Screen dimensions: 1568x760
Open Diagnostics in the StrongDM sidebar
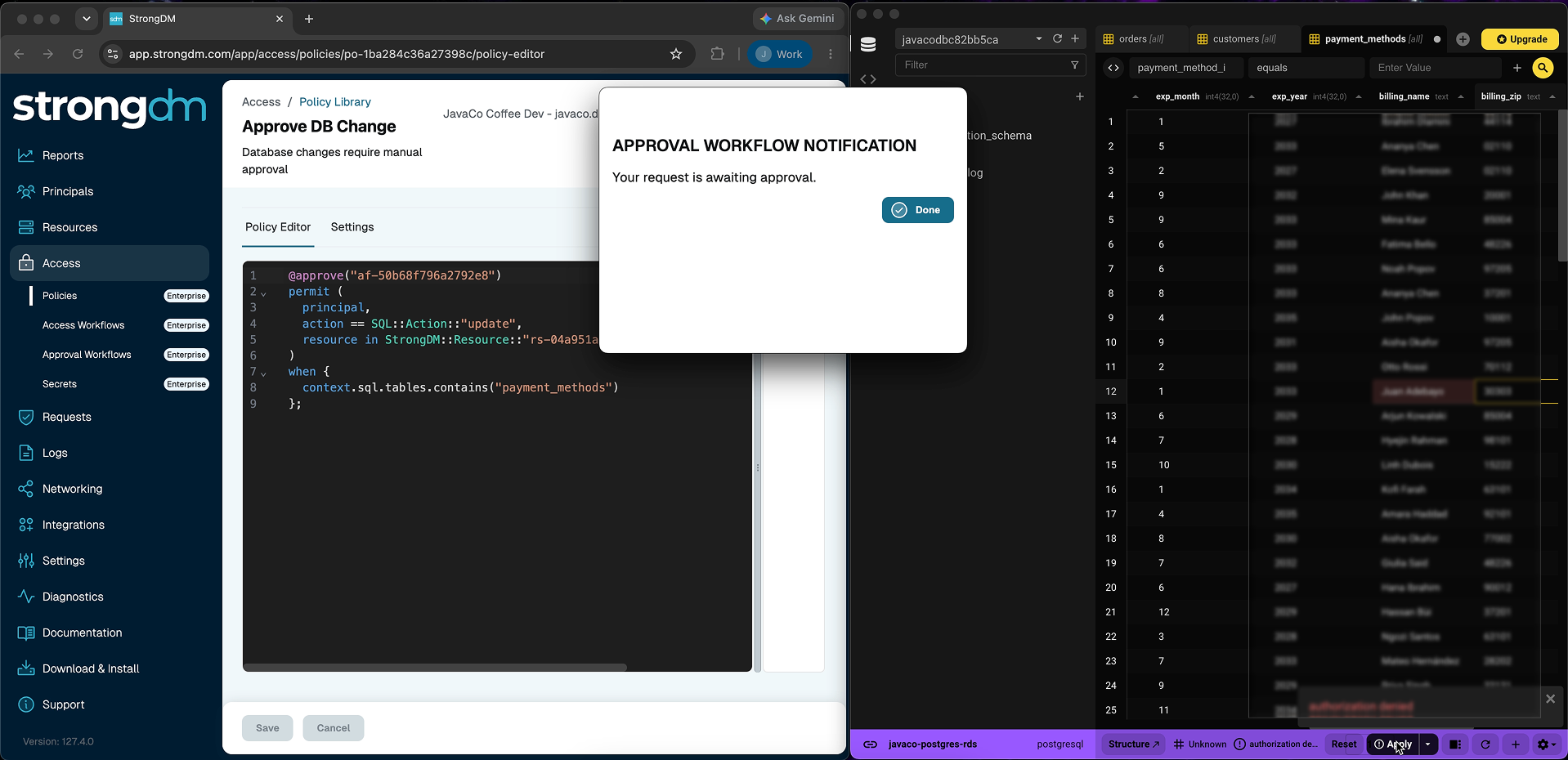(x=73, y=597)
